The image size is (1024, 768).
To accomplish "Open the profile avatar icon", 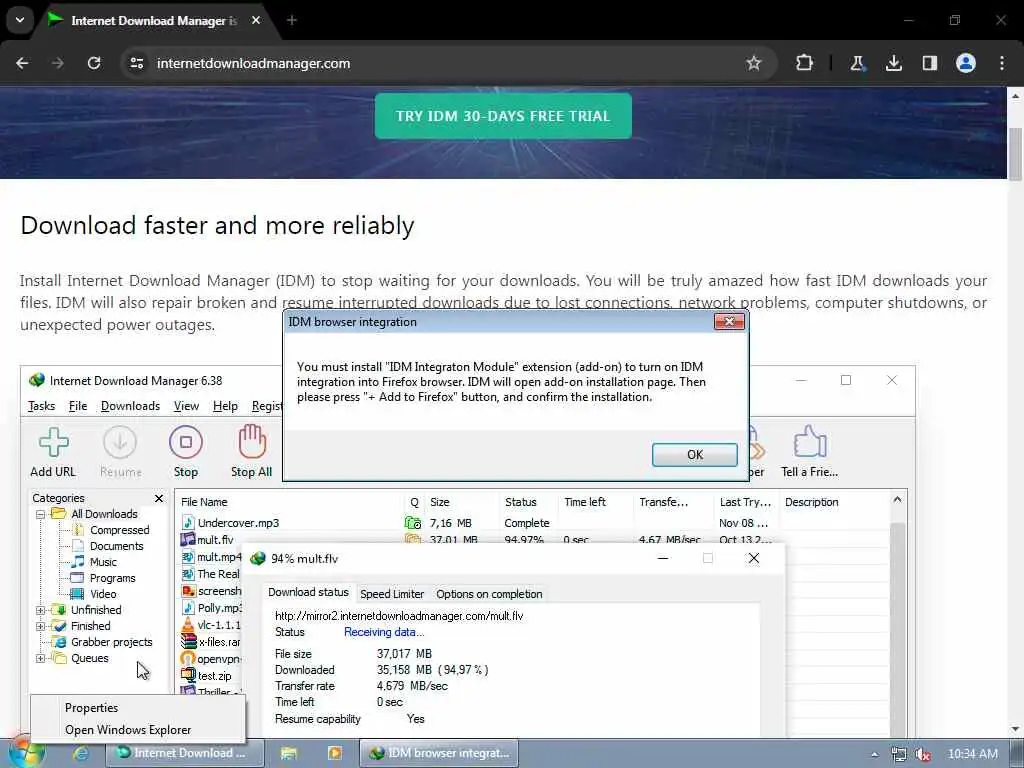I will [966, 63].
